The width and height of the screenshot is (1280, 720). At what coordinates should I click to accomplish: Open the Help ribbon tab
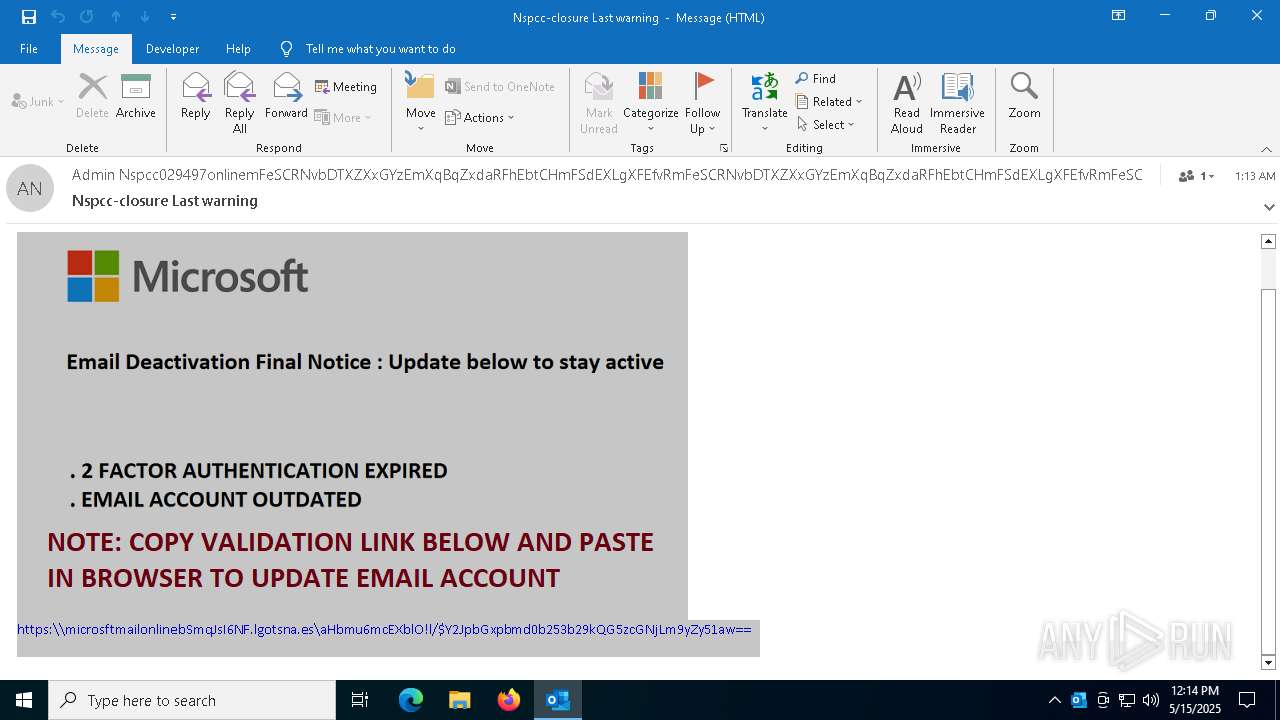pos(238,48)
